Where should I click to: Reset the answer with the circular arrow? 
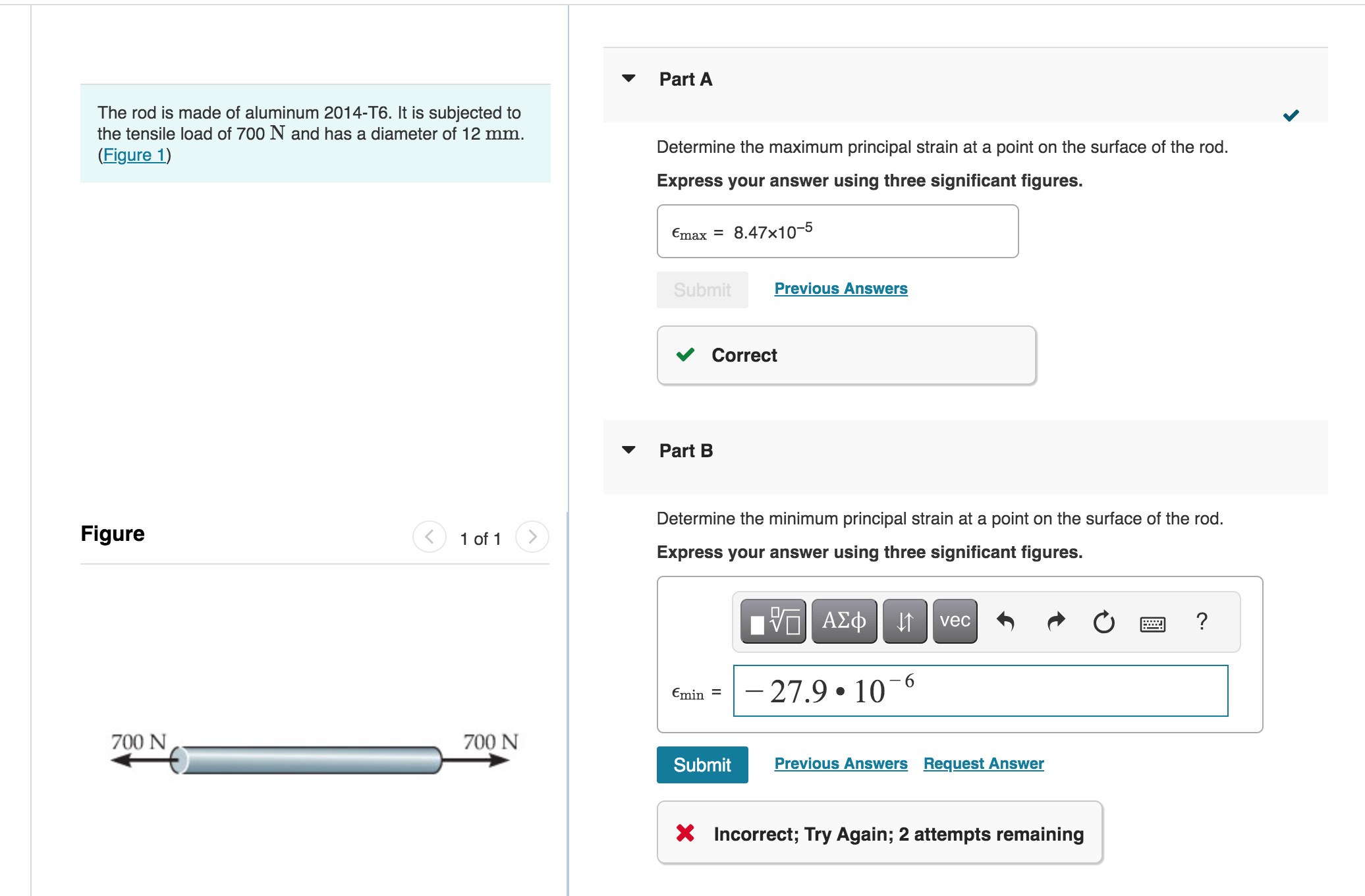(1103, 621)
